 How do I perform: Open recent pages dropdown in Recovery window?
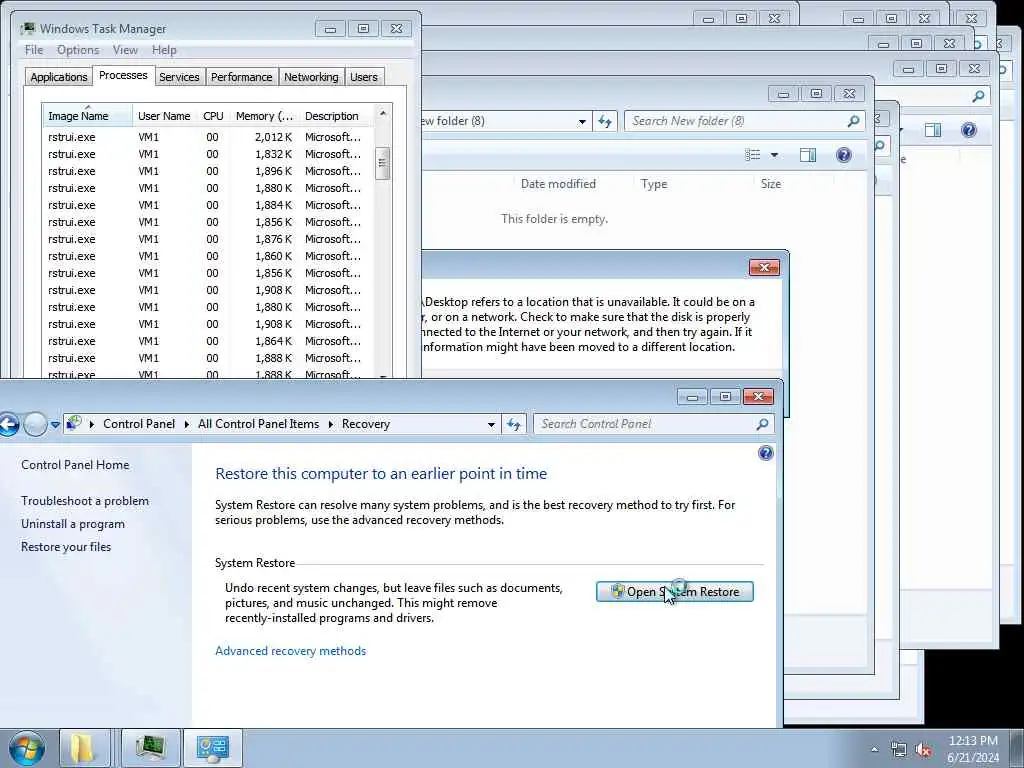[56, 424]
